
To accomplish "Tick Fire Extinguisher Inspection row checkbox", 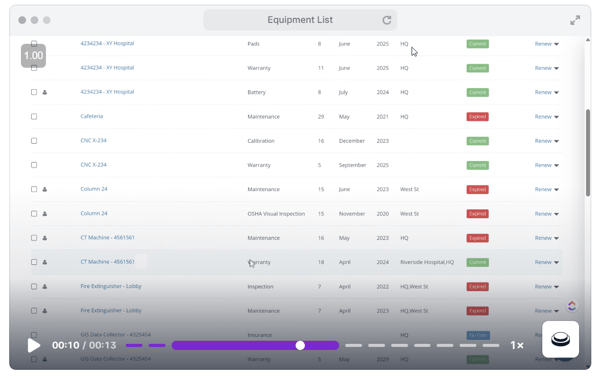I will pos(34,287).
